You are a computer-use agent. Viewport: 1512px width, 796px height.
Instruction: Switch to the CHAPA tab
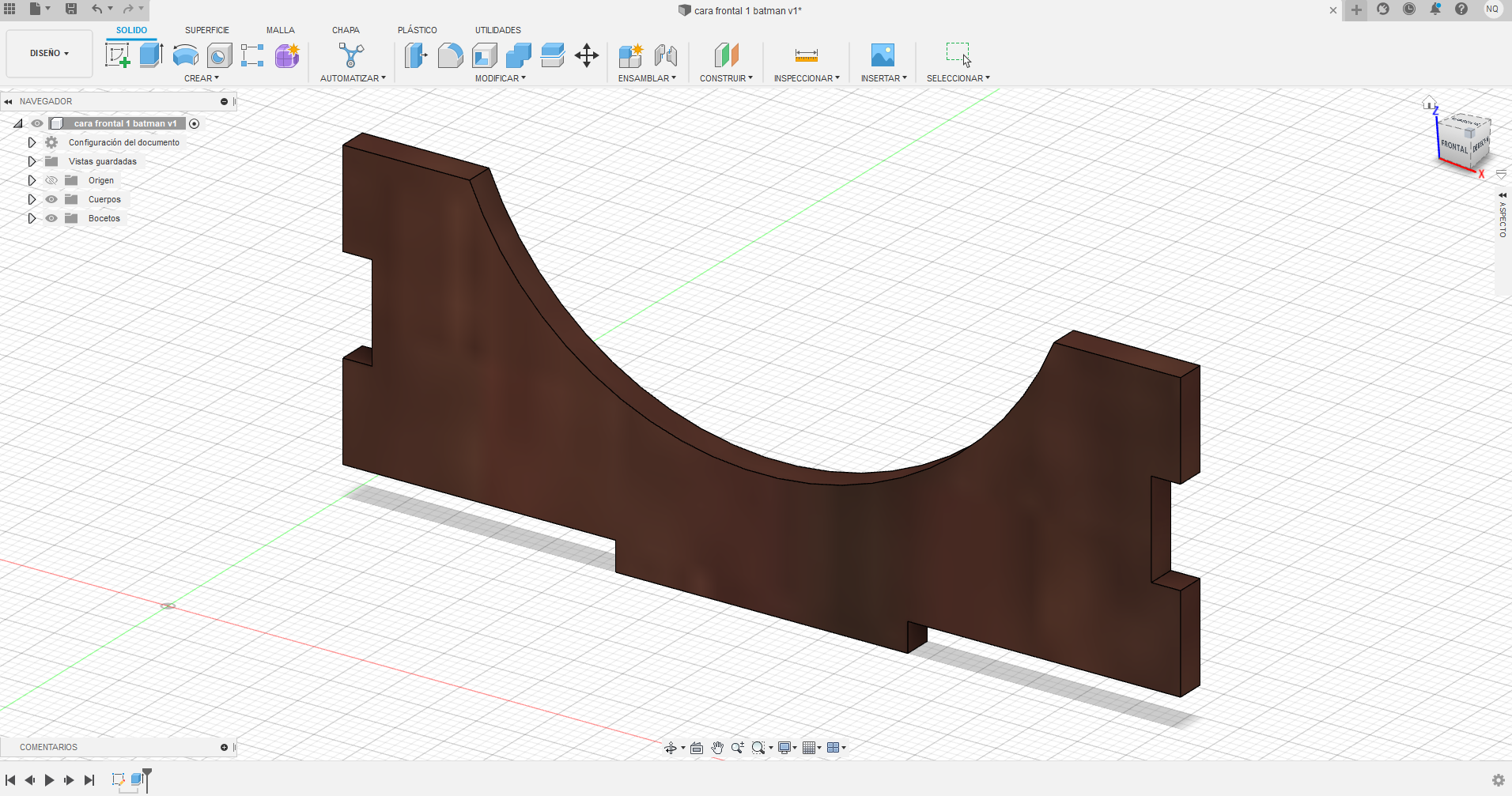tap(346, 30)
